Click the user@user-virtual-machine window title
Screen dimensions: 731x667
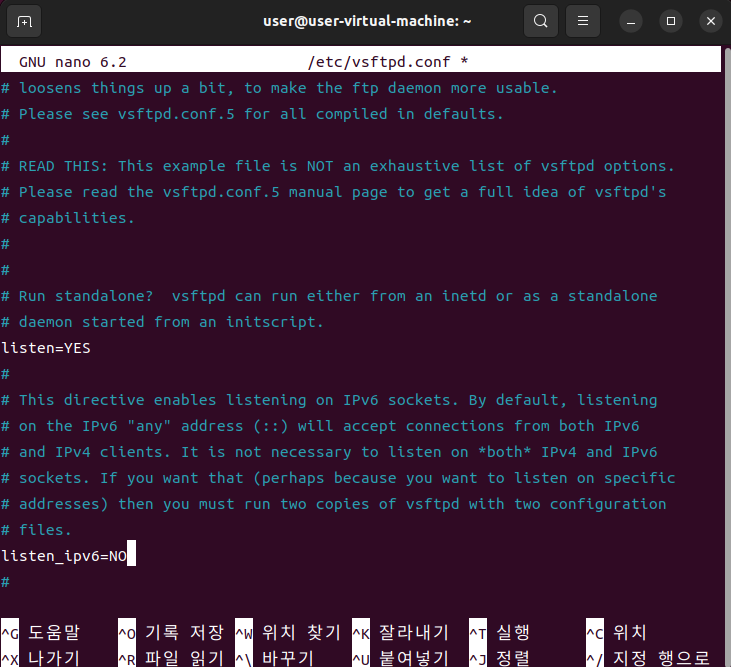[367, 21]
